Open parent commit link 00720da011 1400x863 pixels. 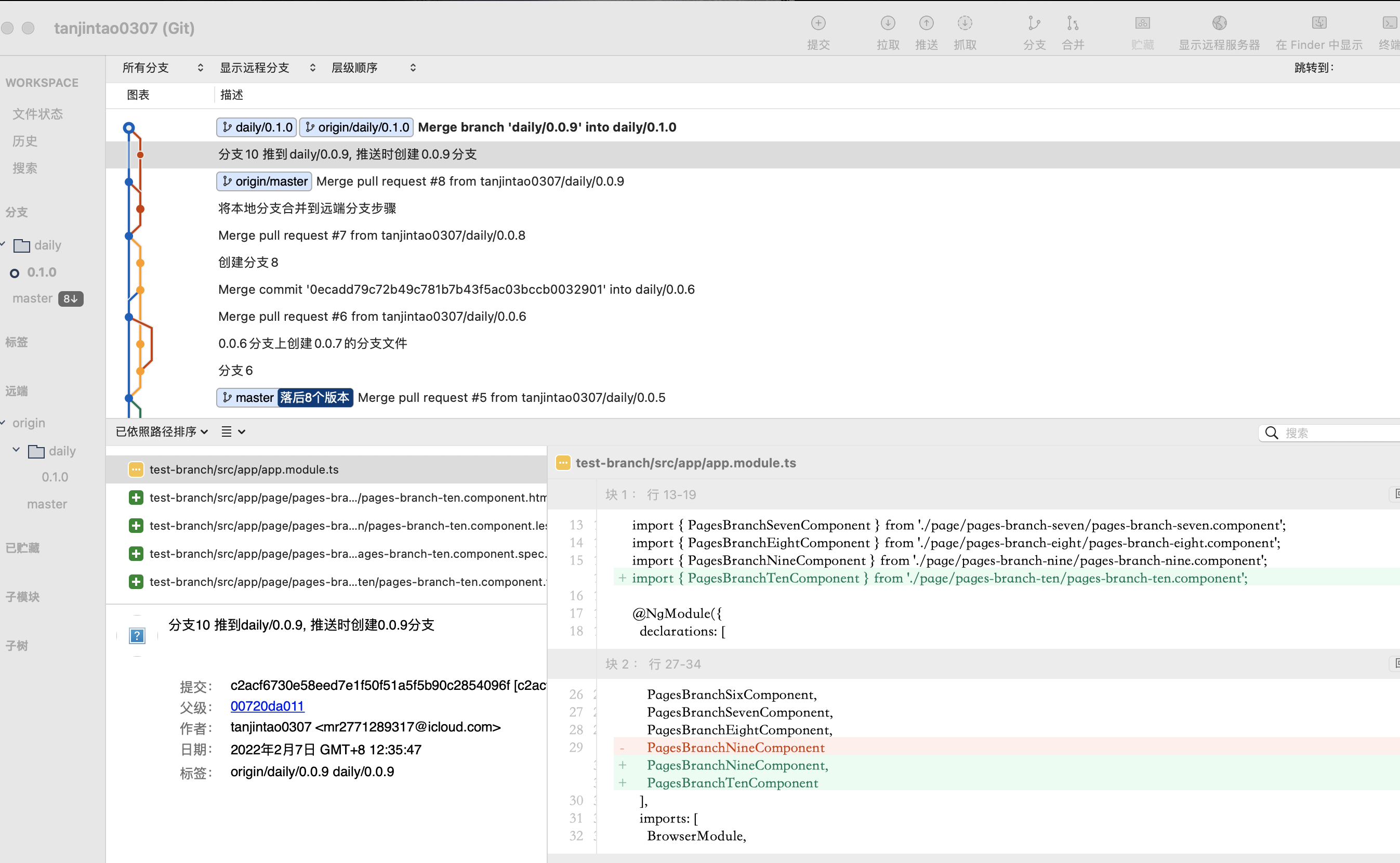(x=267, y=706)
